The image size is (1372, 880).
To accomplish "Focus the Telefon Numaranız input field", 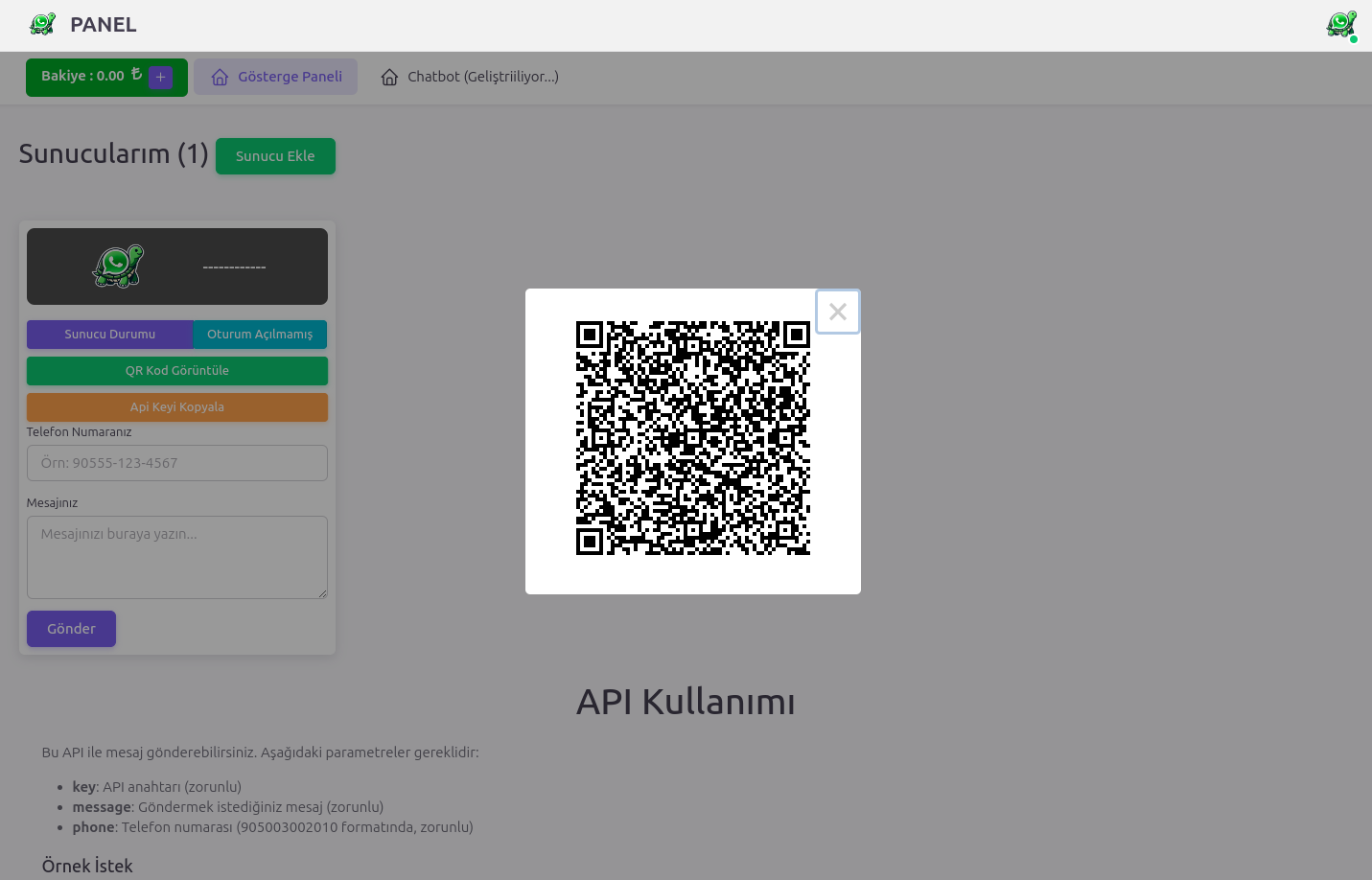I will pyautogui.click(x=177, y=463).
